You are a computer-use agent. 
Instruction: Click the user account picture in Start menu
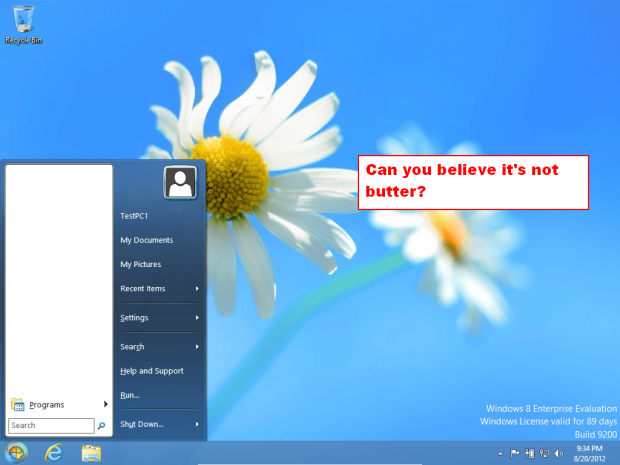click(180, 183)
